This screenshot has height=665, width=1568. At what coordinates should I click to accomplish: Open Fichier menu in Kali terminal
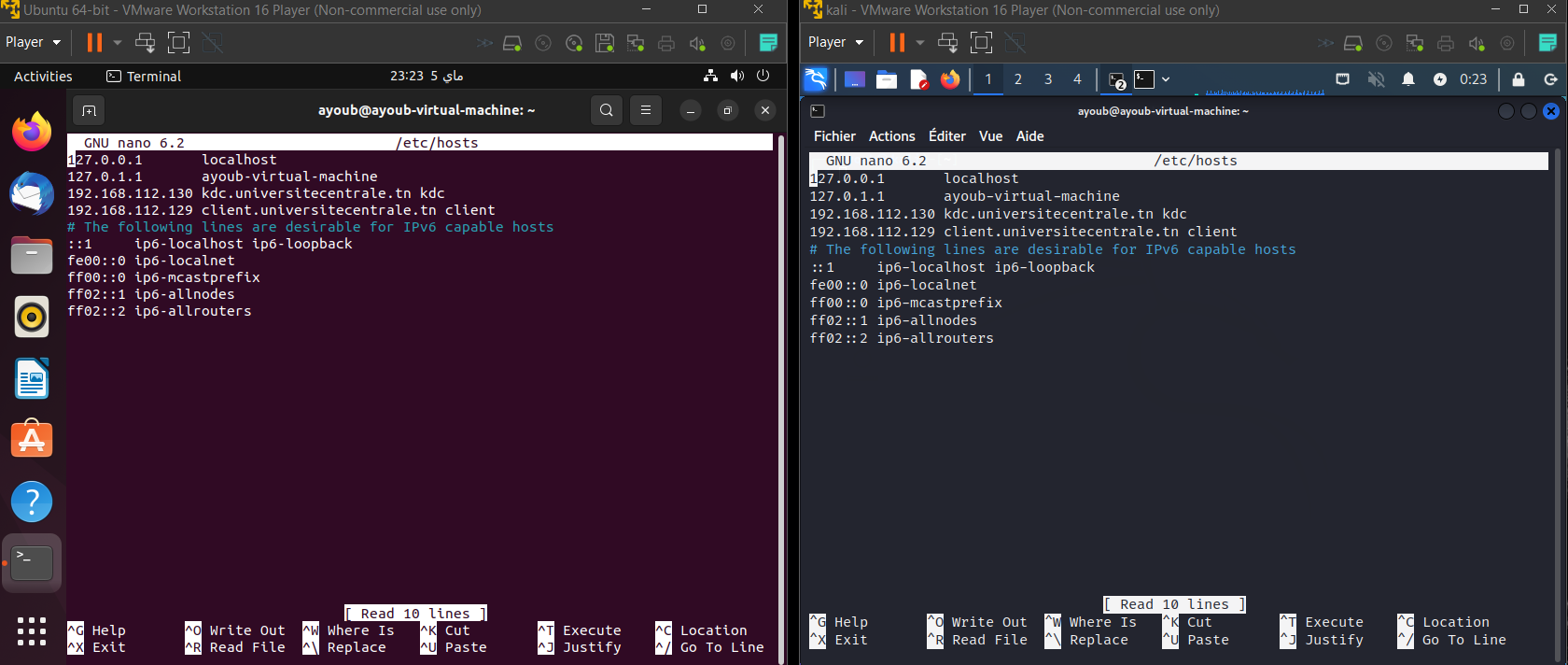point(834,136)
